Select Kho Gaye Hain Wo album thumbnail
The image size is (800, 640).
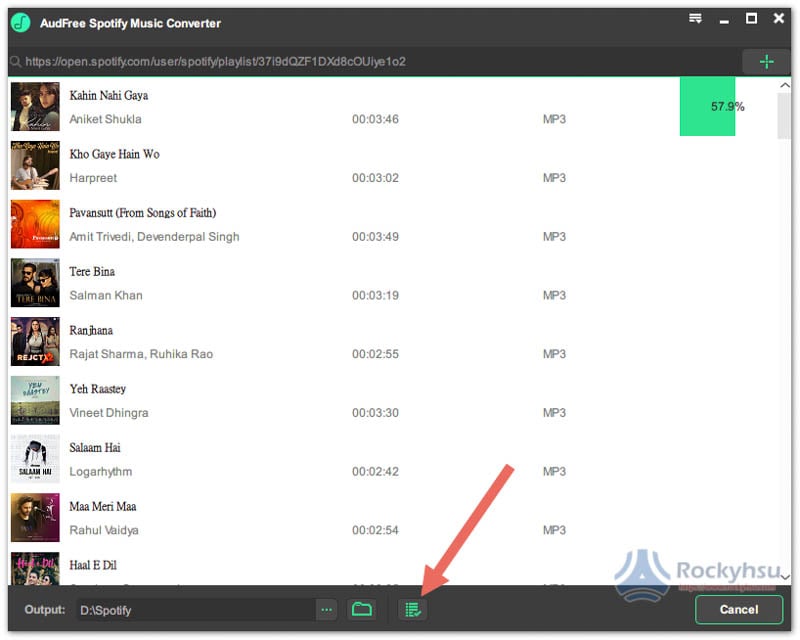pyautogui.click(x=35, y=165)
